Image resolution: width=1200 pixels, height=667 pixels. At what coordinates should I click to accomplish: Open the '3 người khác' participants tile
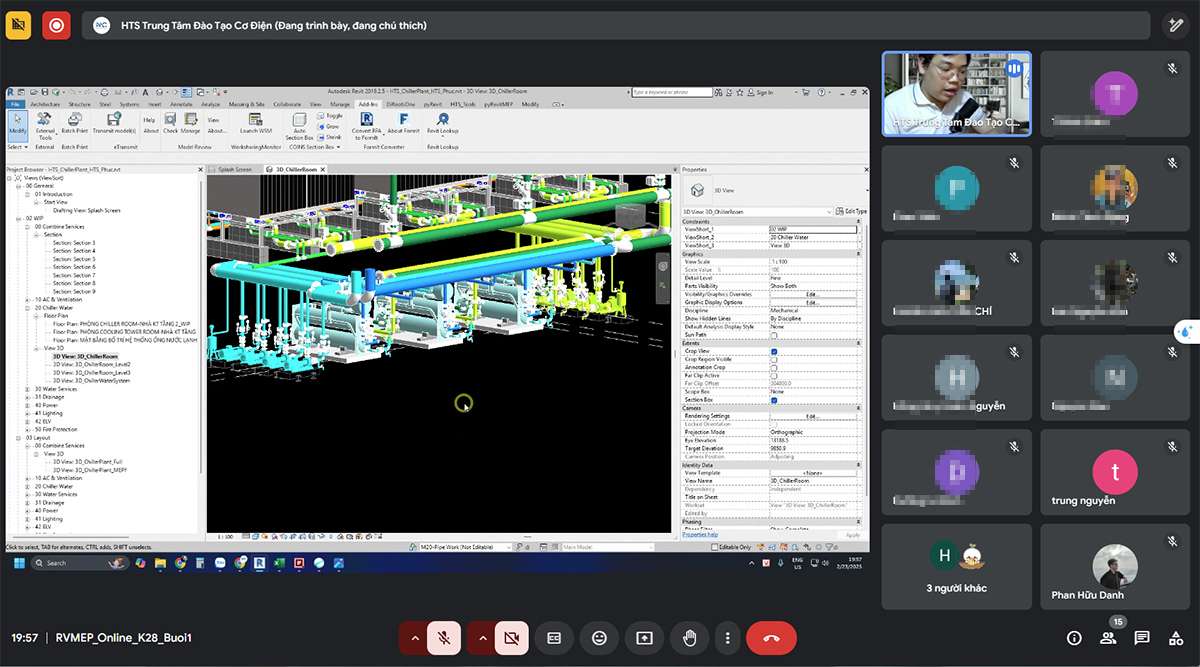[x=957, y=567]
